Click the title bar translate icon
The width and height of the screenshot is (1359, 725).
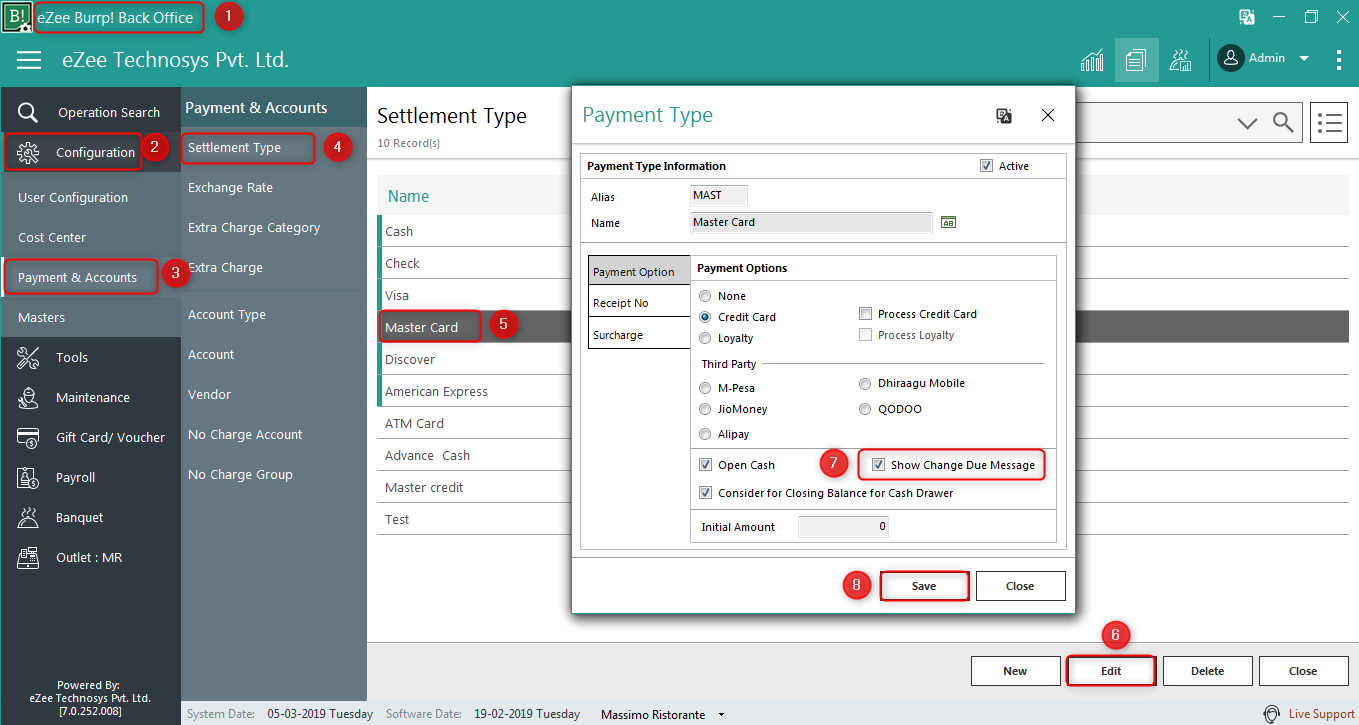1247,17
